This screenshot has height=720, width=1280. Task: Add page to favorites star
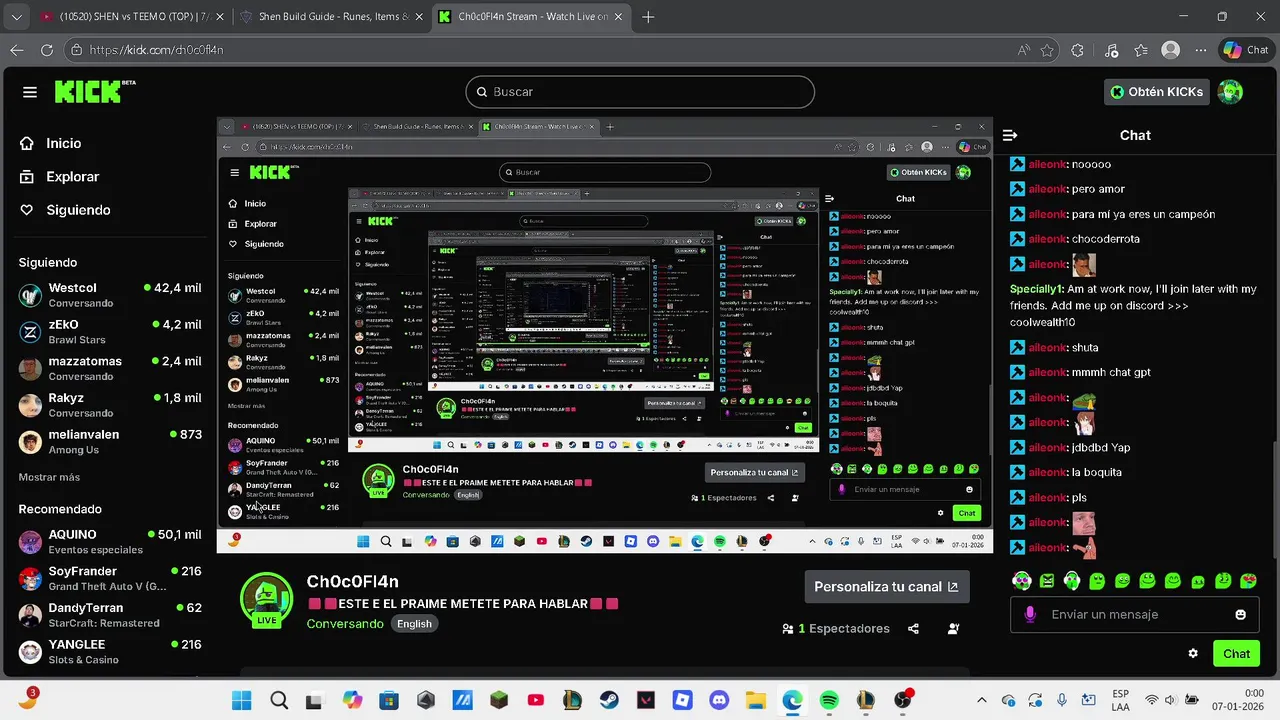point(1047,50)
